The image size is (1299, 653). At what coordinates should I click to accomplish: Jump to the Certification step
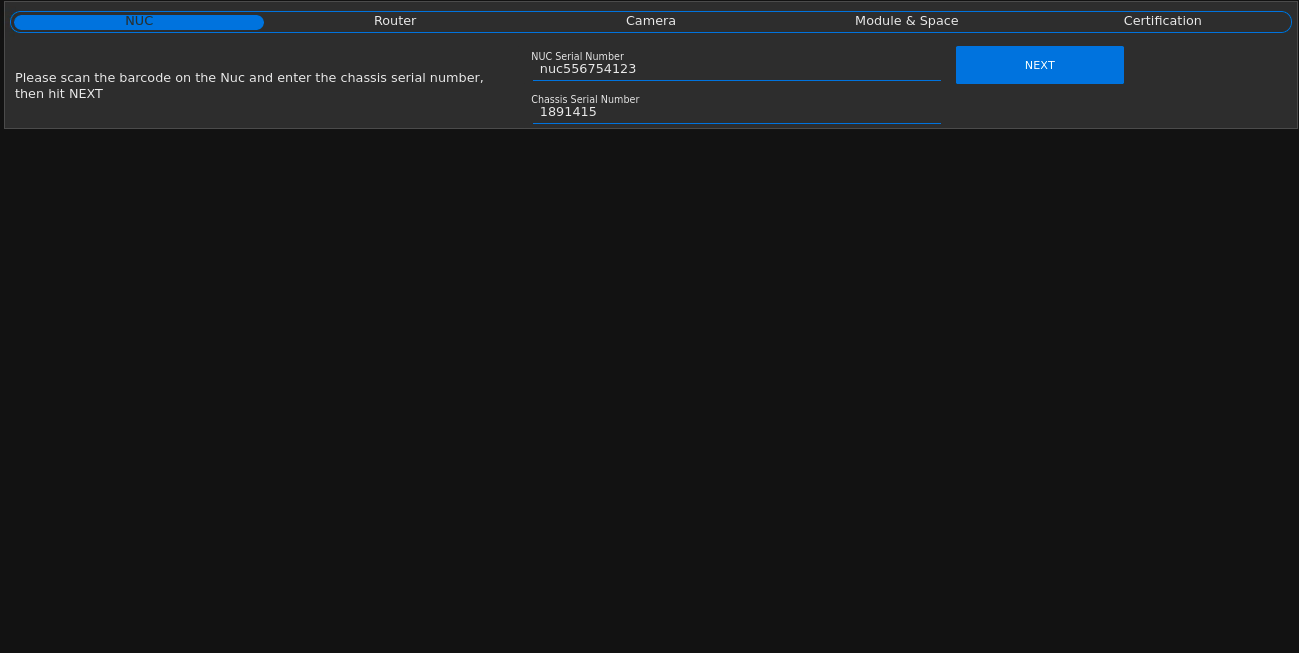pos(1162,21)
